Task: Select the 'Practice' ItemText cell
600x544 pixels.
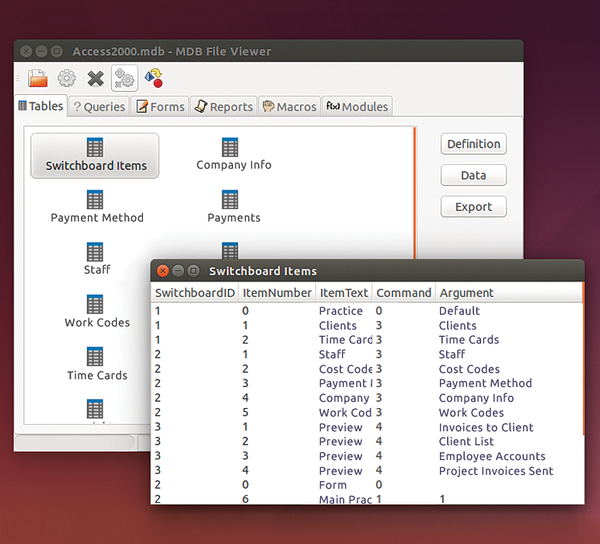Action: (341, 311)
